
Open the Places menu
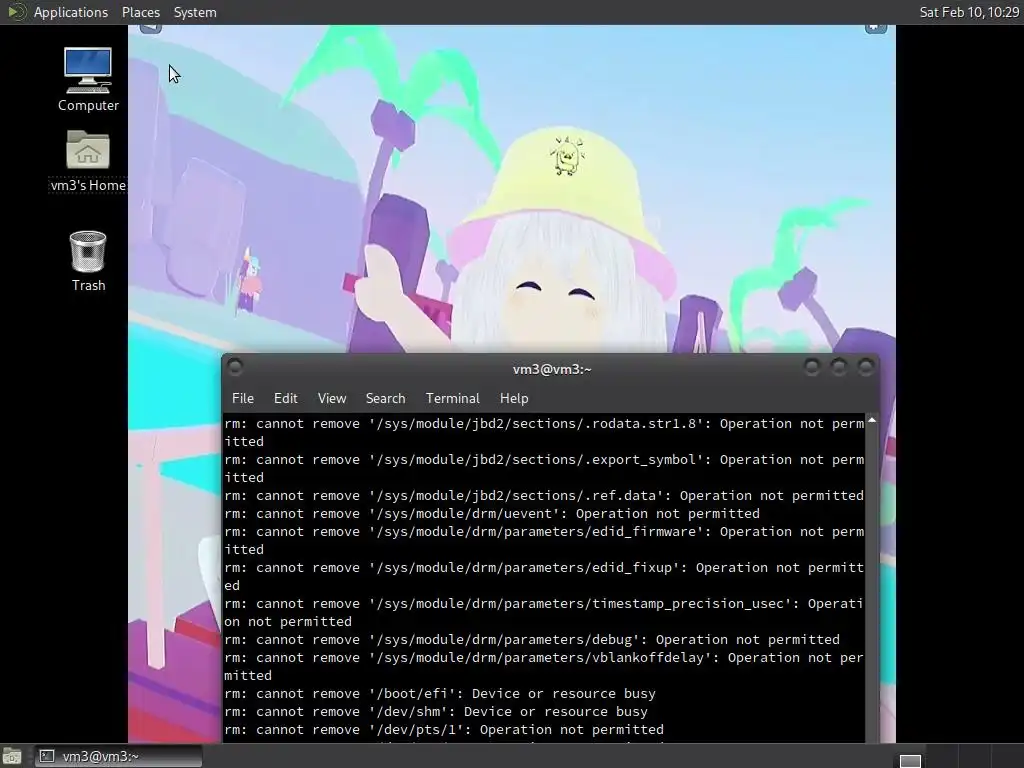tap(140, 12)
